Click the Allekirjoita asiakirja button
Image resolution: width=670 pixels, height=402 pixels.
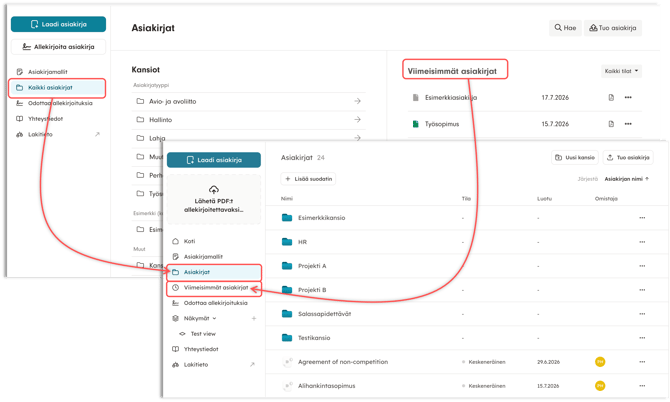coord(59,47)
